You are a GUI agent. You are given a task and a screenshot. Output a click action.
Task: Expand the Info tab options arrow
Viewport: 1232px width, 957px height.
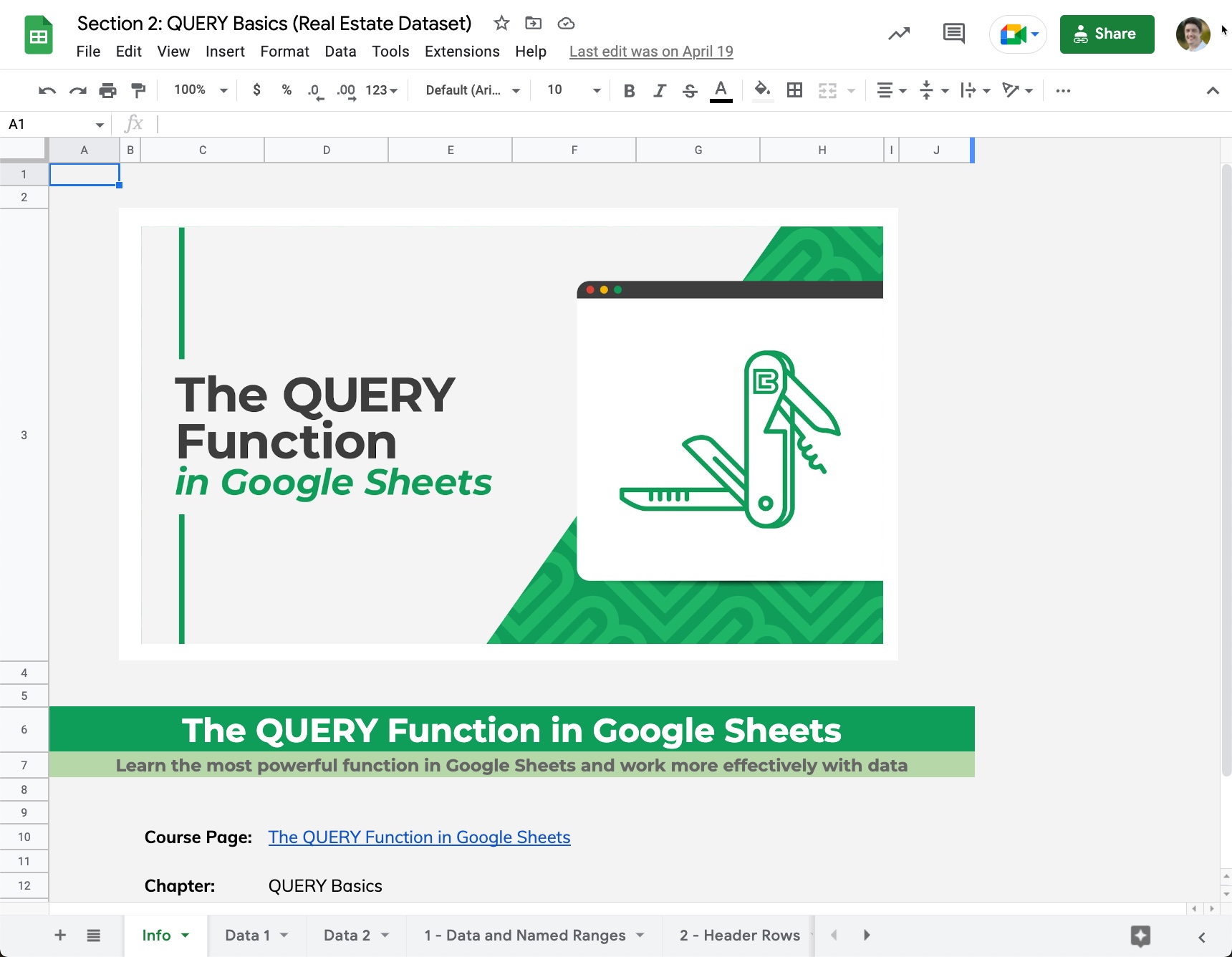(x=186, y=936)
